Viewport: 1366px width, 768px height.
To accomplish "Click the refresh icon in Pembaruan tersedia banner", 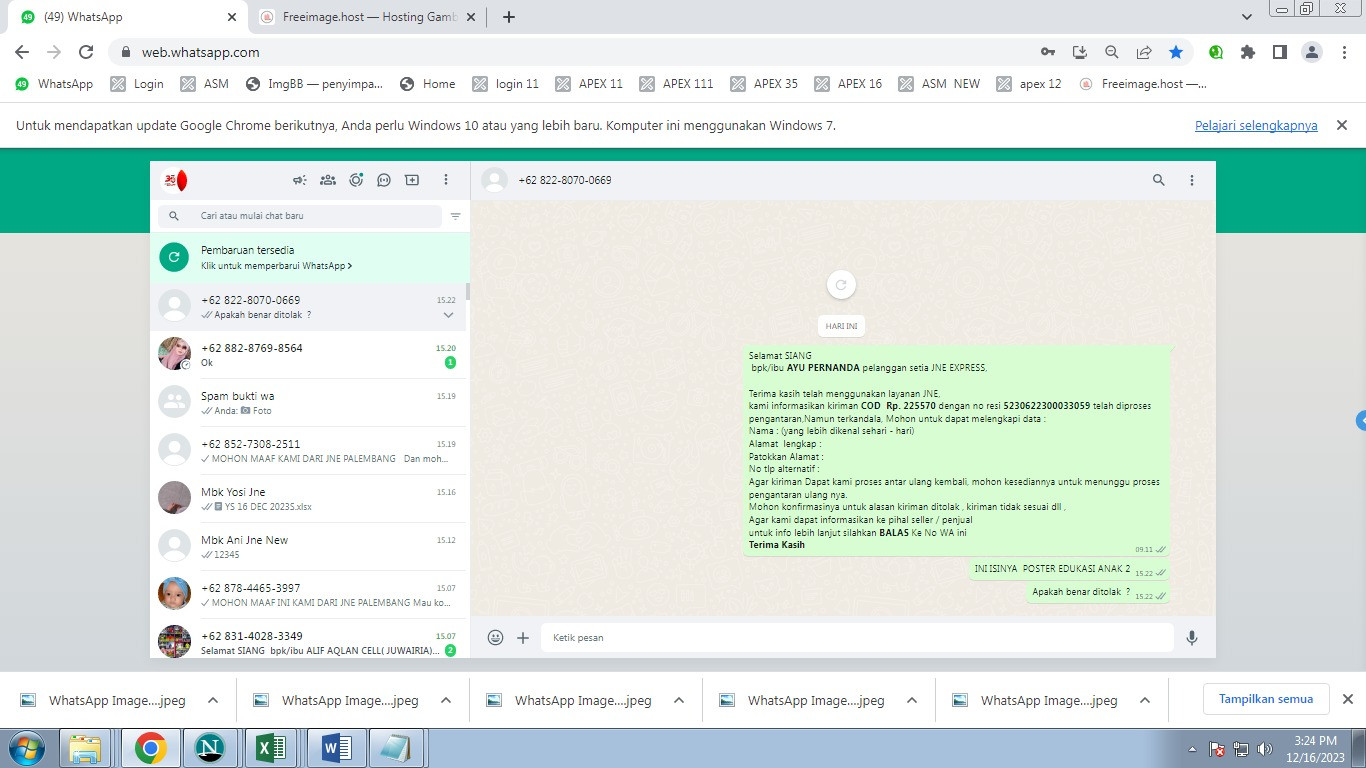I will (174, 257).
